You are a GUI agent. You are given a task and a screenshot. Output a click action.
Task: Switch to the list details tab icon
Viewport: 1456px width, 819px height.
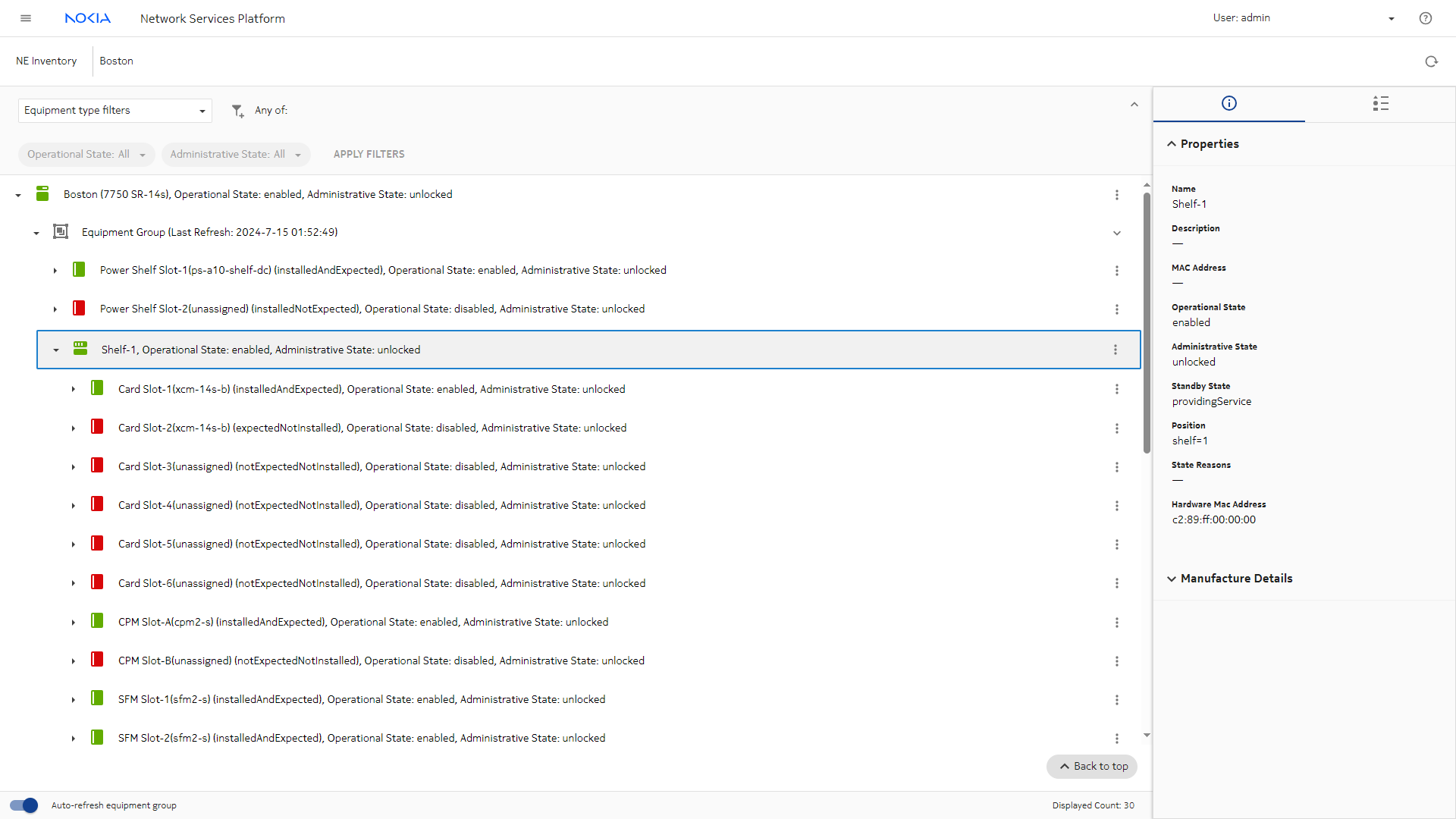coord(1380,103)
